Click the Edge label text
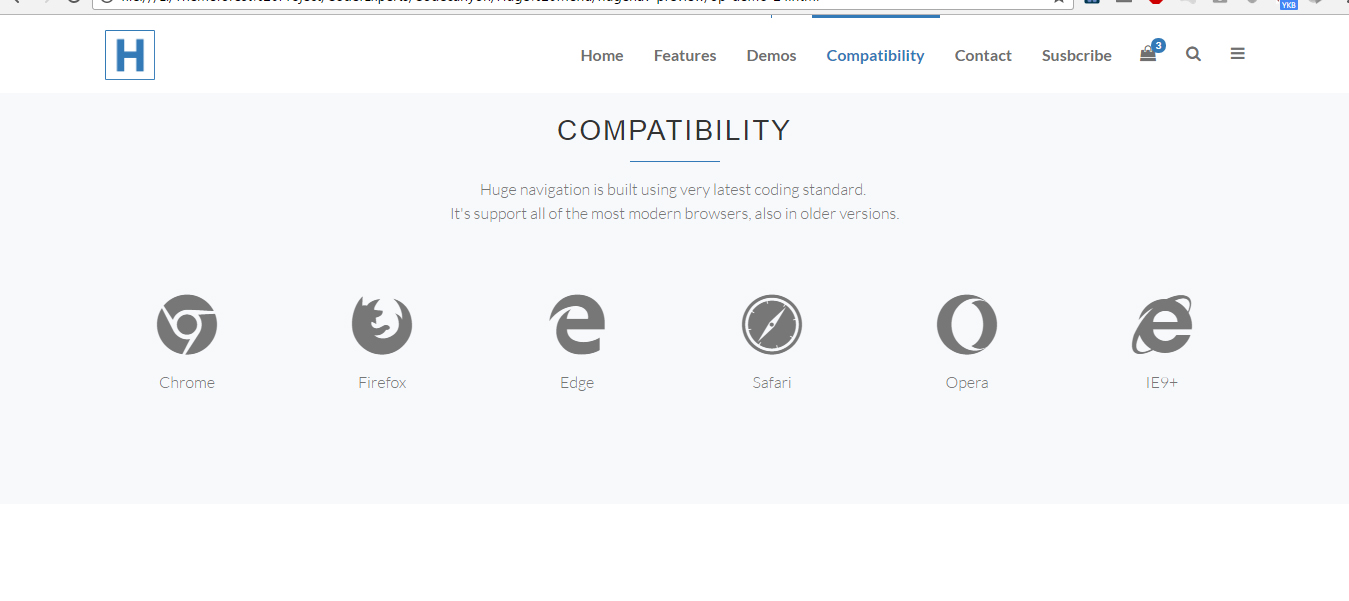1349x601 pixels. 577,383
